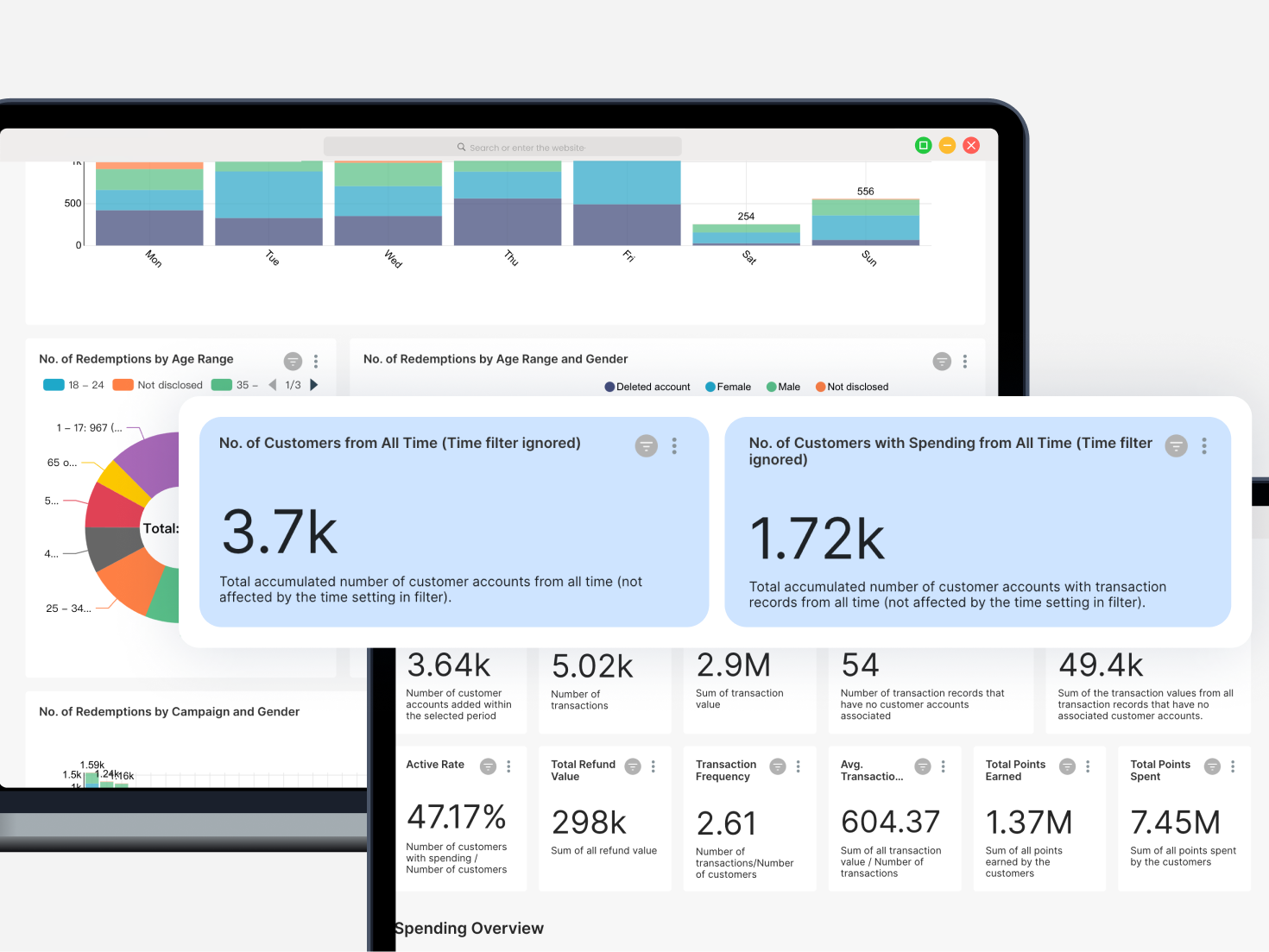Open three-dot menu on Customers from All Time card
Screen dimensions: 1269x952
coord(674,445)
